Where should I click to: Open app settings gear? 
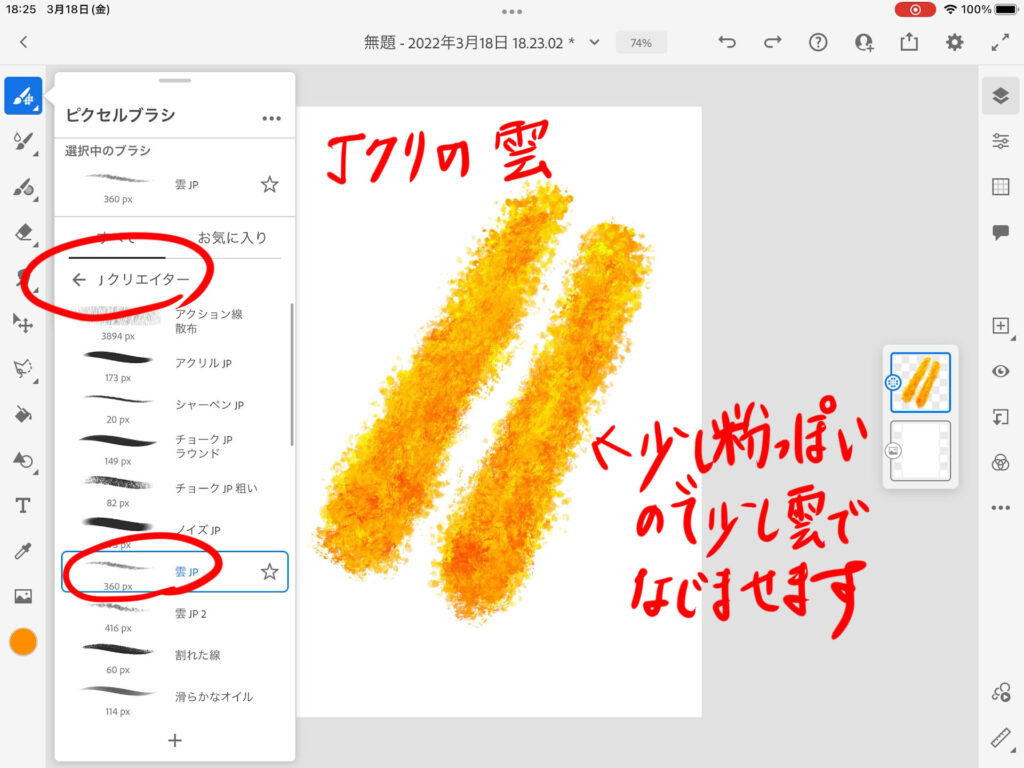point(955,42)
